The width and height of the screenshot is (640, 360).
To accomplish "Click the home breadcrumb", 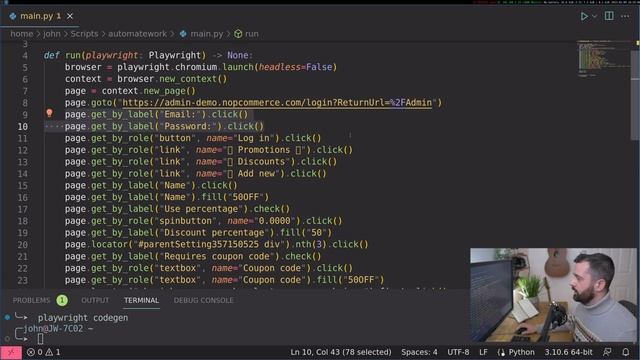I will pos(22,34).
